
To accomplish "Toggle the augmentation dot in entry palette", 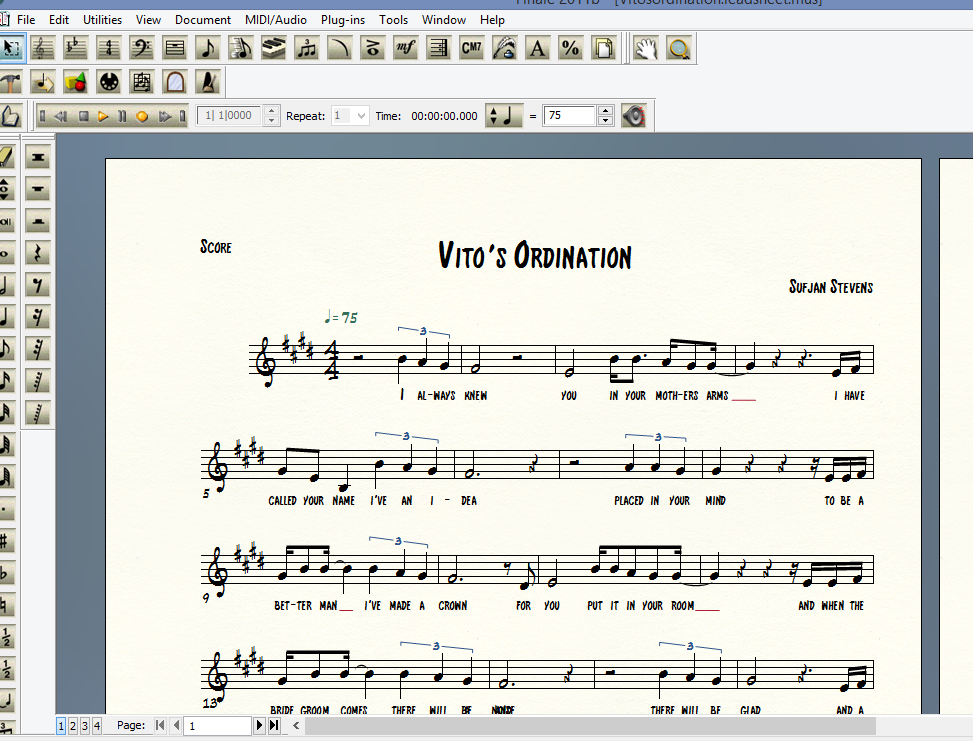I will (x=6, y=510).
